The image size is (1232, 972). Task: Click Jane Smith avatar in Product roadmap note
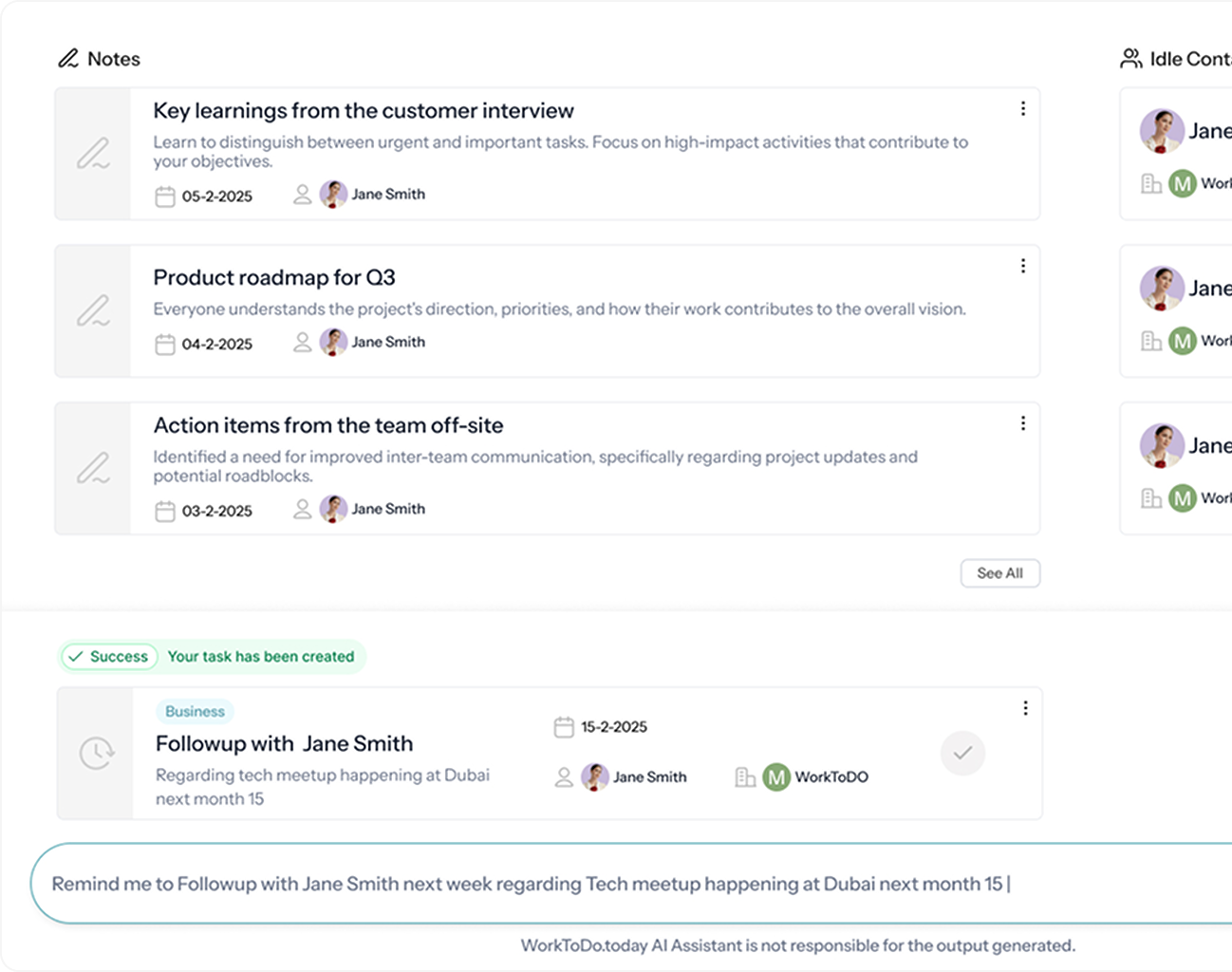pyautogui.click(x=333, y=342)
